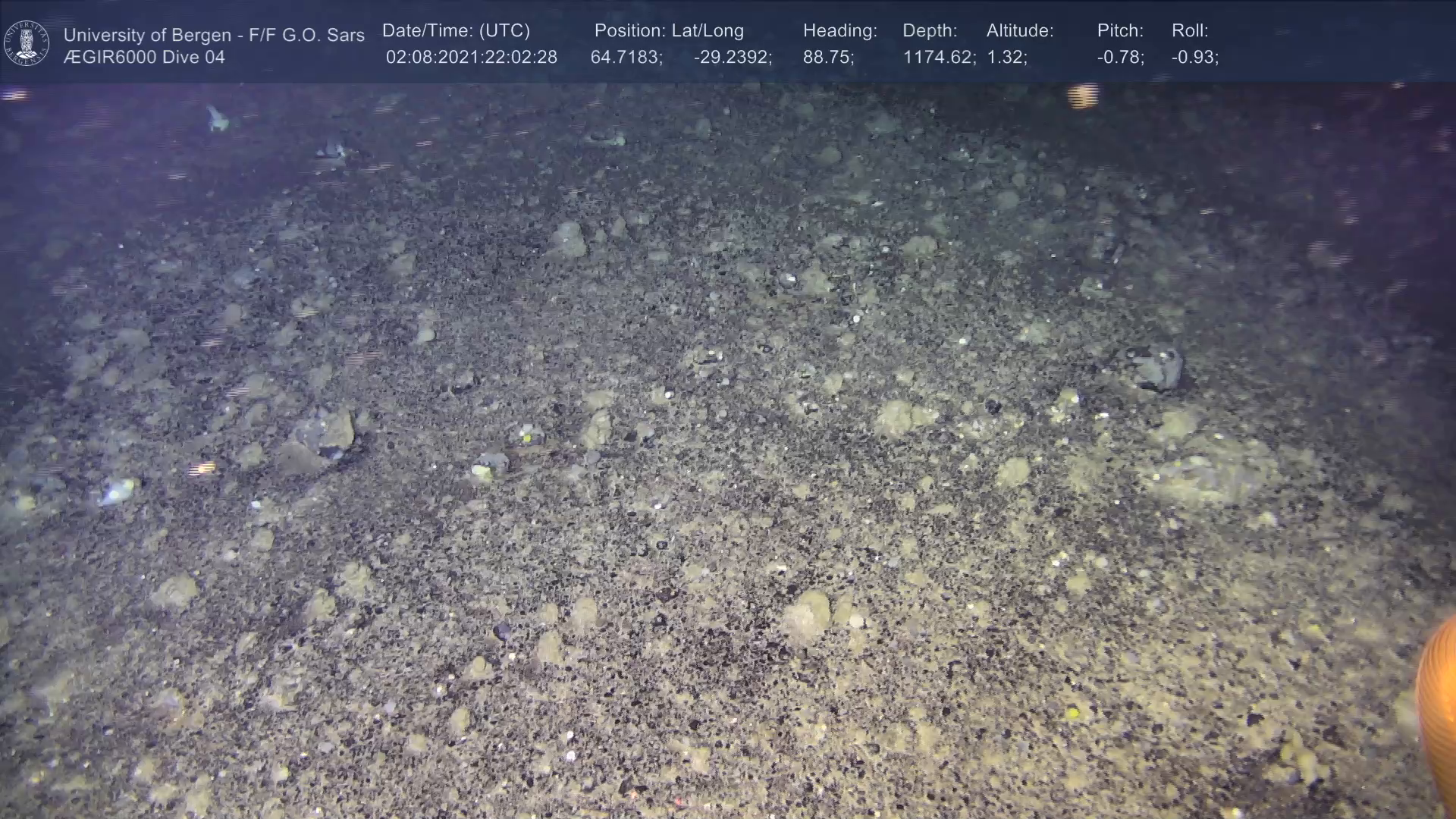This screenshot has height=819, width=1456.
Task: Click the University of Bergen logo
Action: (x=27, y=43)
